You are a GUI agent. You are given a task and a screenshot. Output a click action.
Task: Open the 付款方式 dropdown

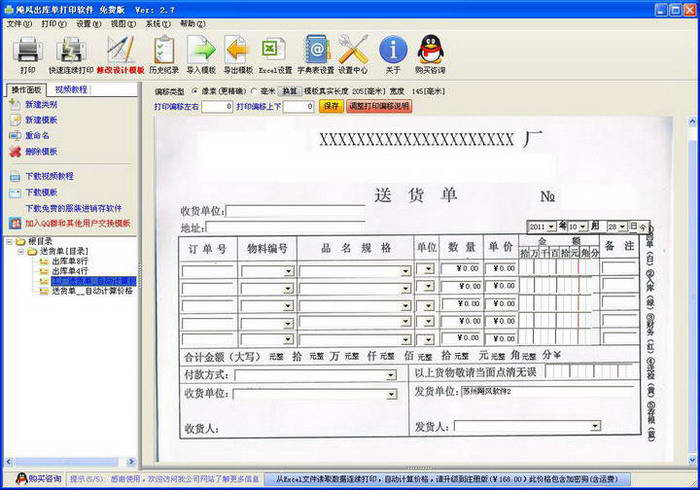click(391, 375)
